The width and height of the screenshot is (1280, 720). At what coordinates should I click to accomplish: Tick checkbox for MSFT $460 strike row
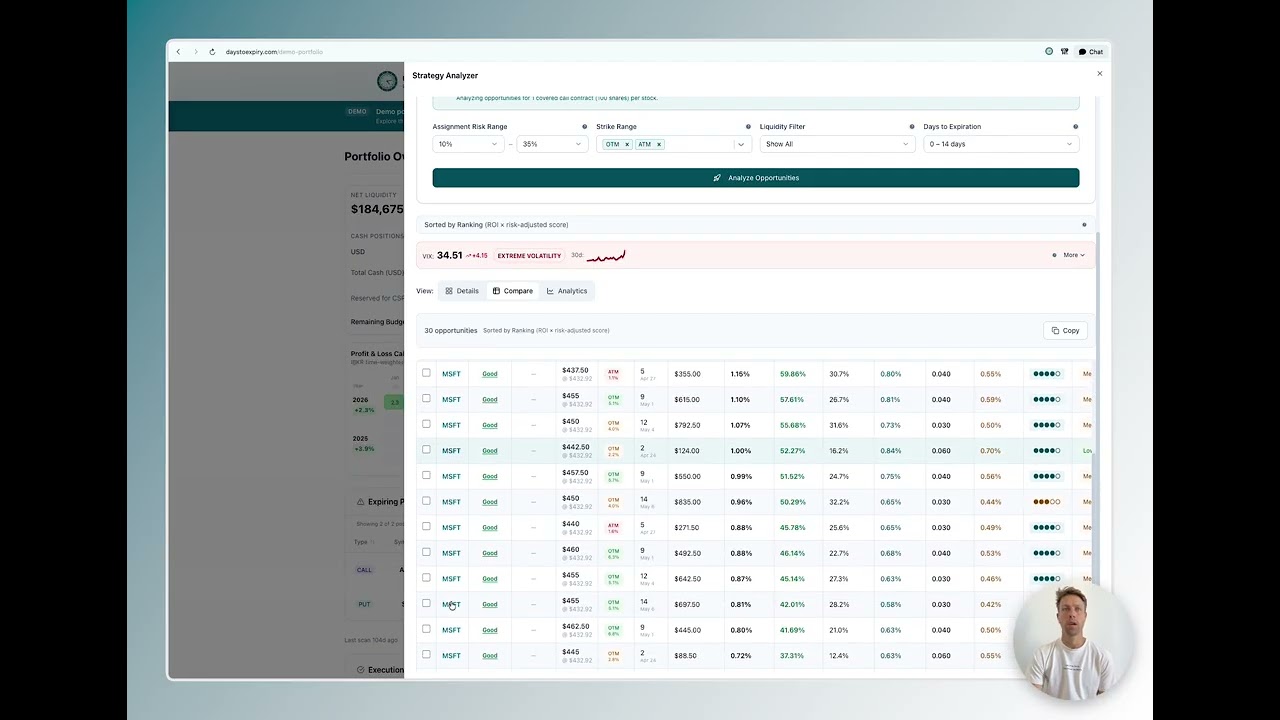coord(426,552)
